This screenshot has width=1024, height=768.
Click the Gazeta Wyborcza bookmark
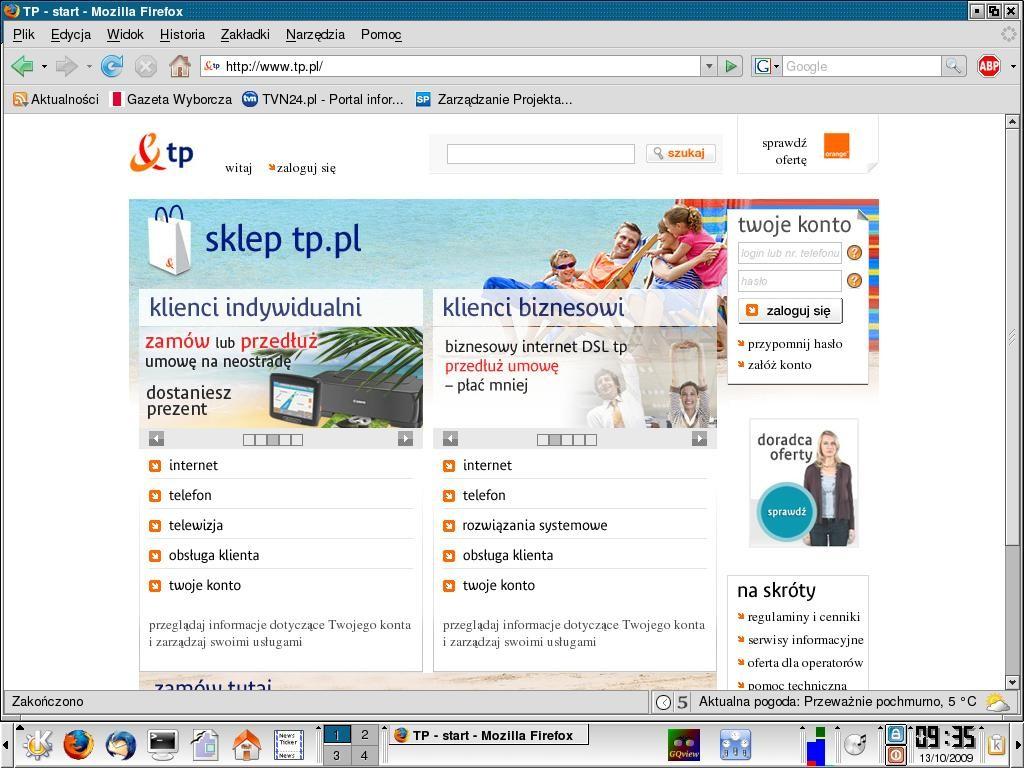click(171, 99)
